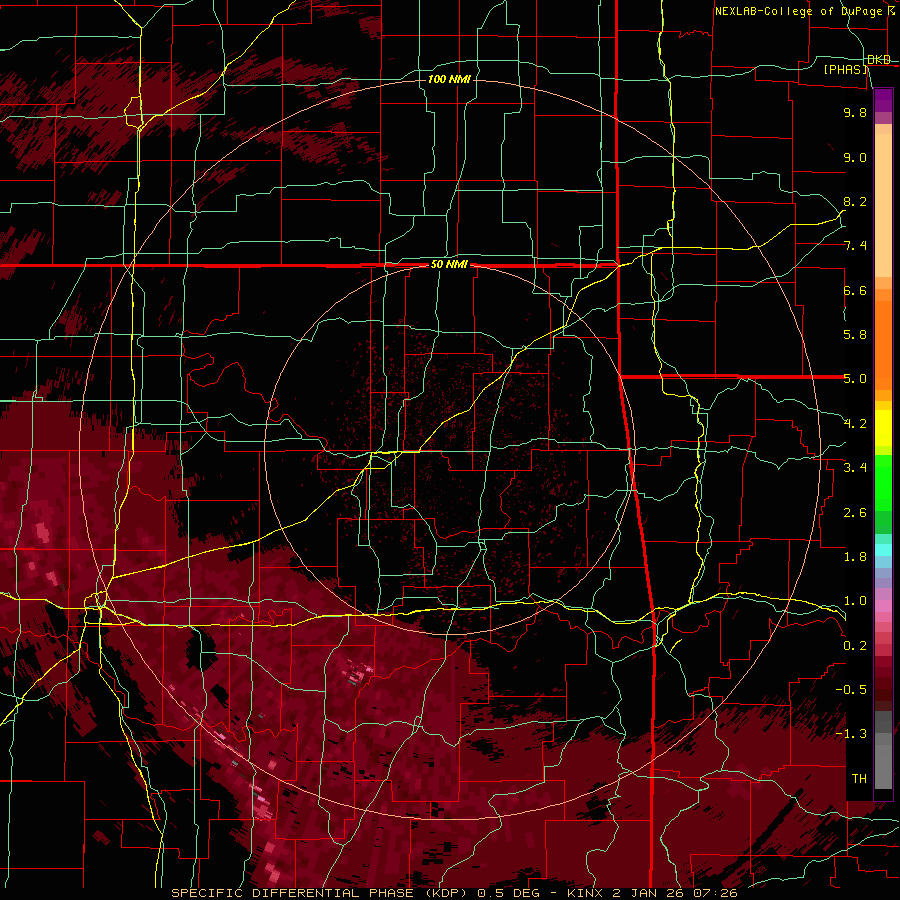
Task: Click the 5.8 value on the color scale
Action: 855,334
